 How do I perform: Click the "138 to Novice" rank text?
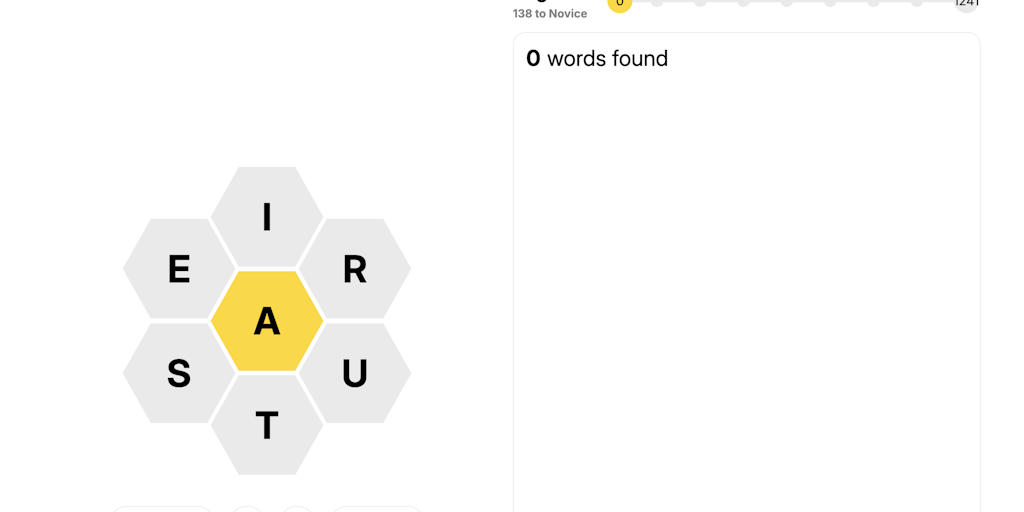(x=550, y=14)
